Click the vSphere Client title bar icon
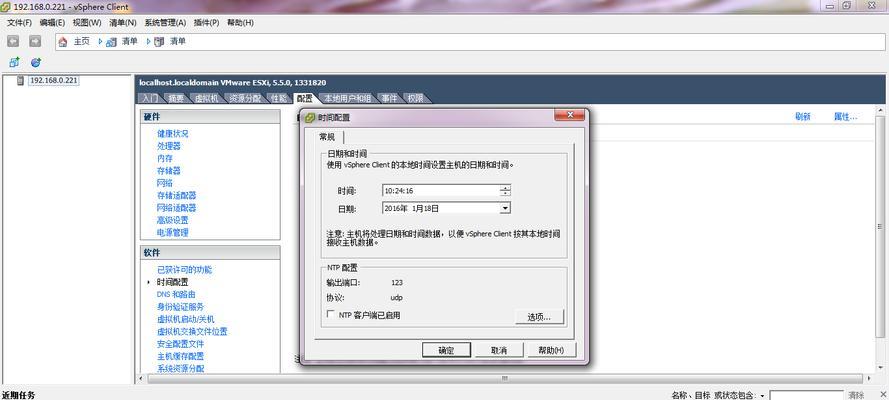The image size is (889, 400). tap(6, 7)
